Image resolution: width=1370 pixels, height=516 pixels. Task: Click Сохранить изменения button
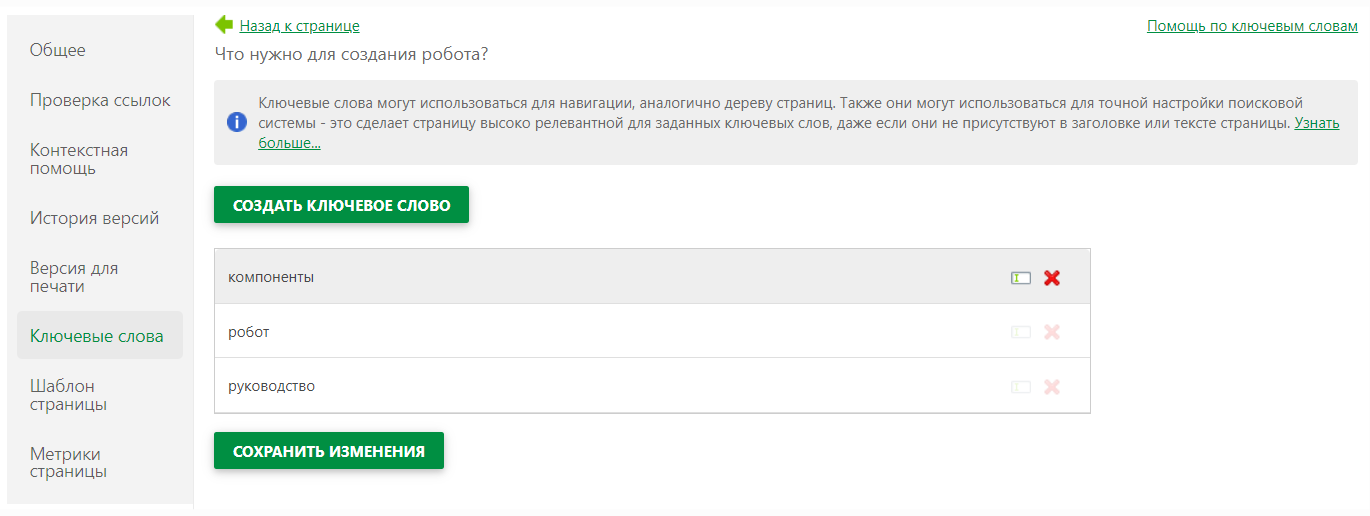(328, 451)
